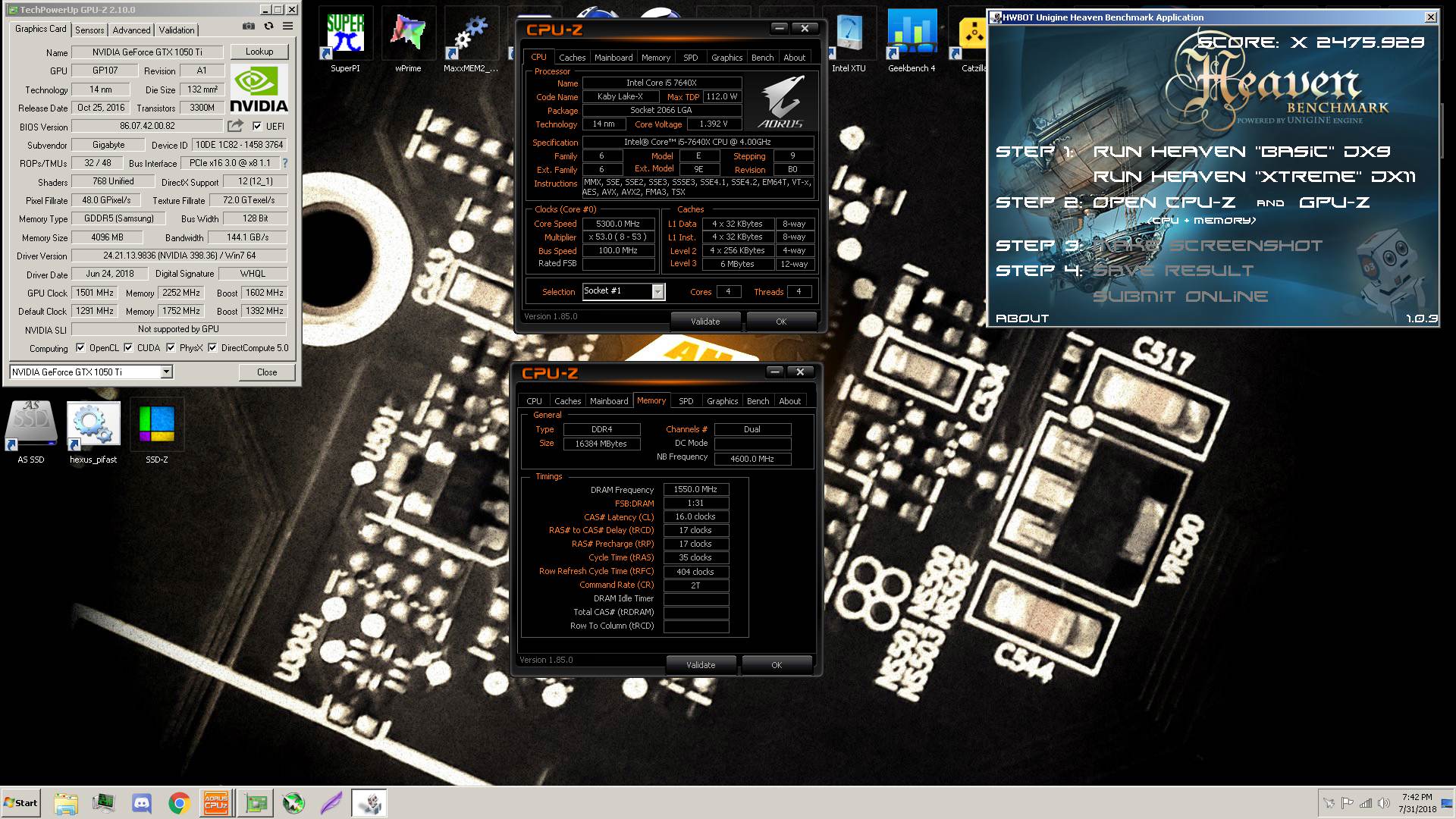Click About in Heaven app
This screenshot has height=819, width=1456.
pos(1021,318)
